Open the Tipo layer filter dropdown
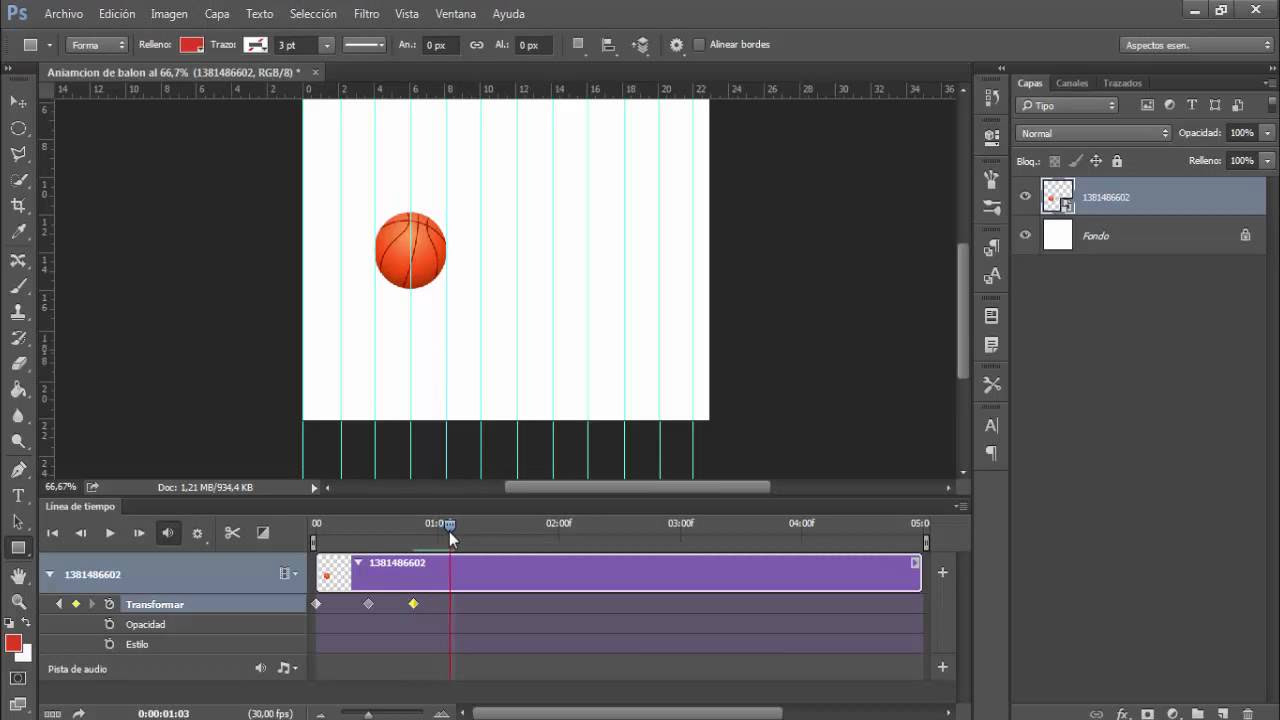Viewport: 1280px width, 720px height. (x=1067, y=105)
